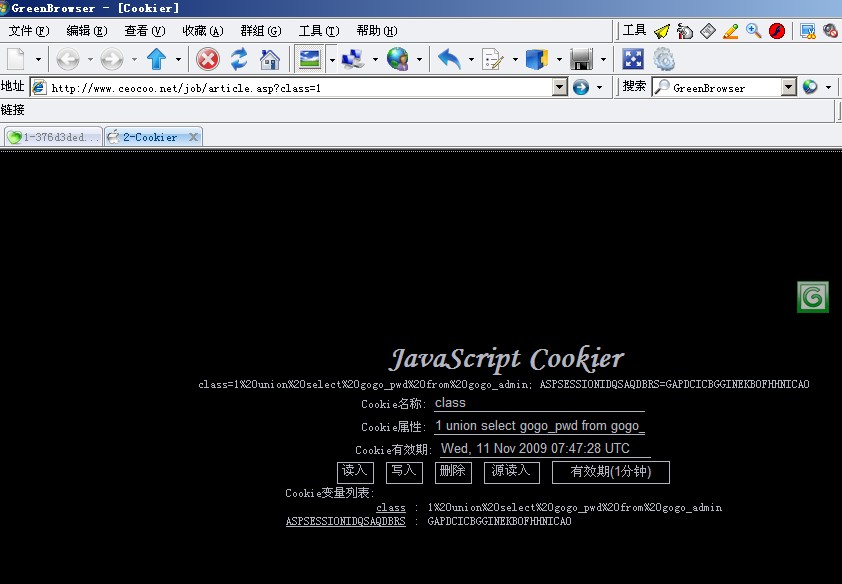Click the 源读入 button
842x584 pixels.
511,472
